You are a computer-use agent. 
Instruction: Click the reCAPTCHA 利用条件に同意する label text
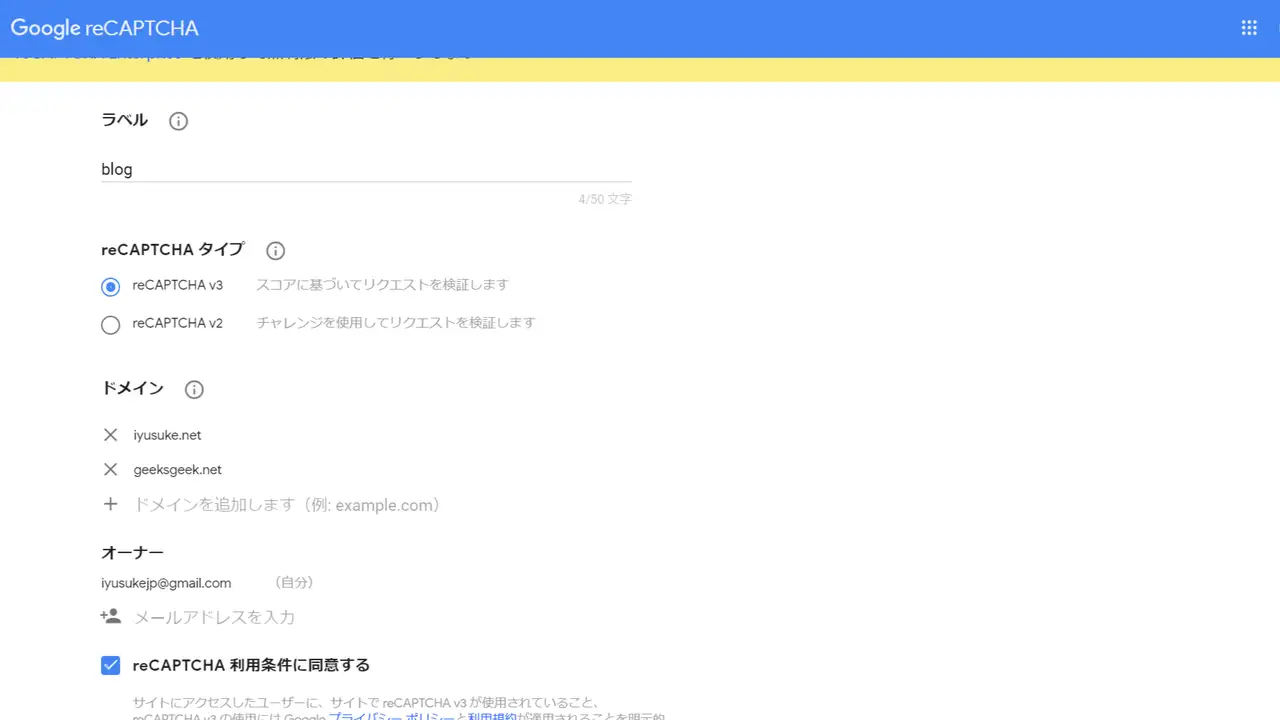coord(251,665)
